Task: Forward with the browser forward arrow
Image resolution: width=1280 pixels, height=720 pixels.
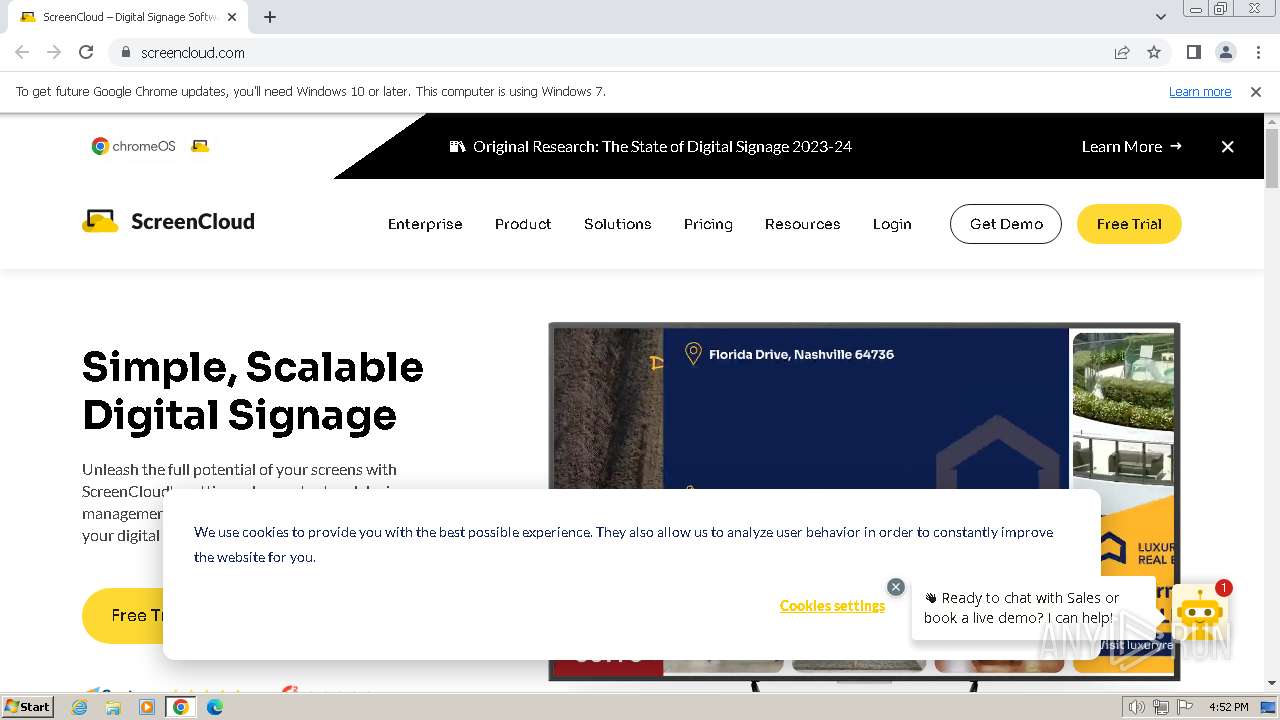Action: 54,52
